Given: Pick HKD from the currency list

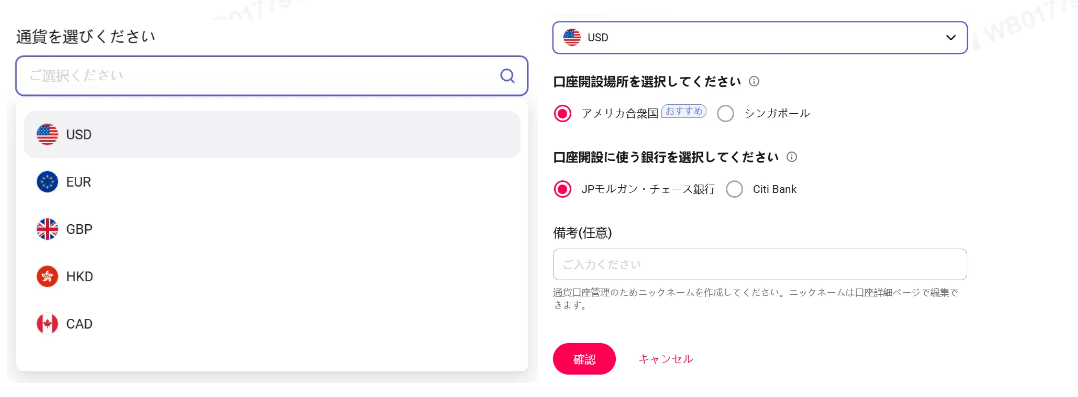Looking at the screenshot, I should tap(272, 277).
